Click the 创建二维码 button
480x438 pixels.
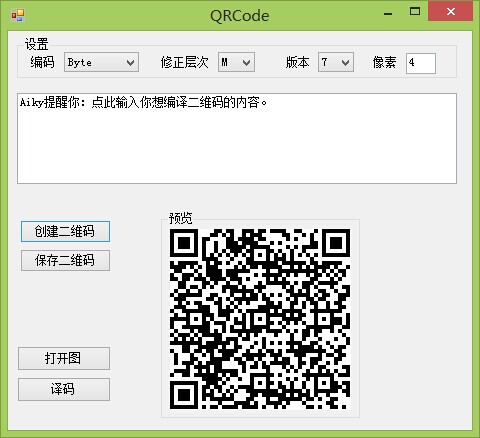(65, 231)
